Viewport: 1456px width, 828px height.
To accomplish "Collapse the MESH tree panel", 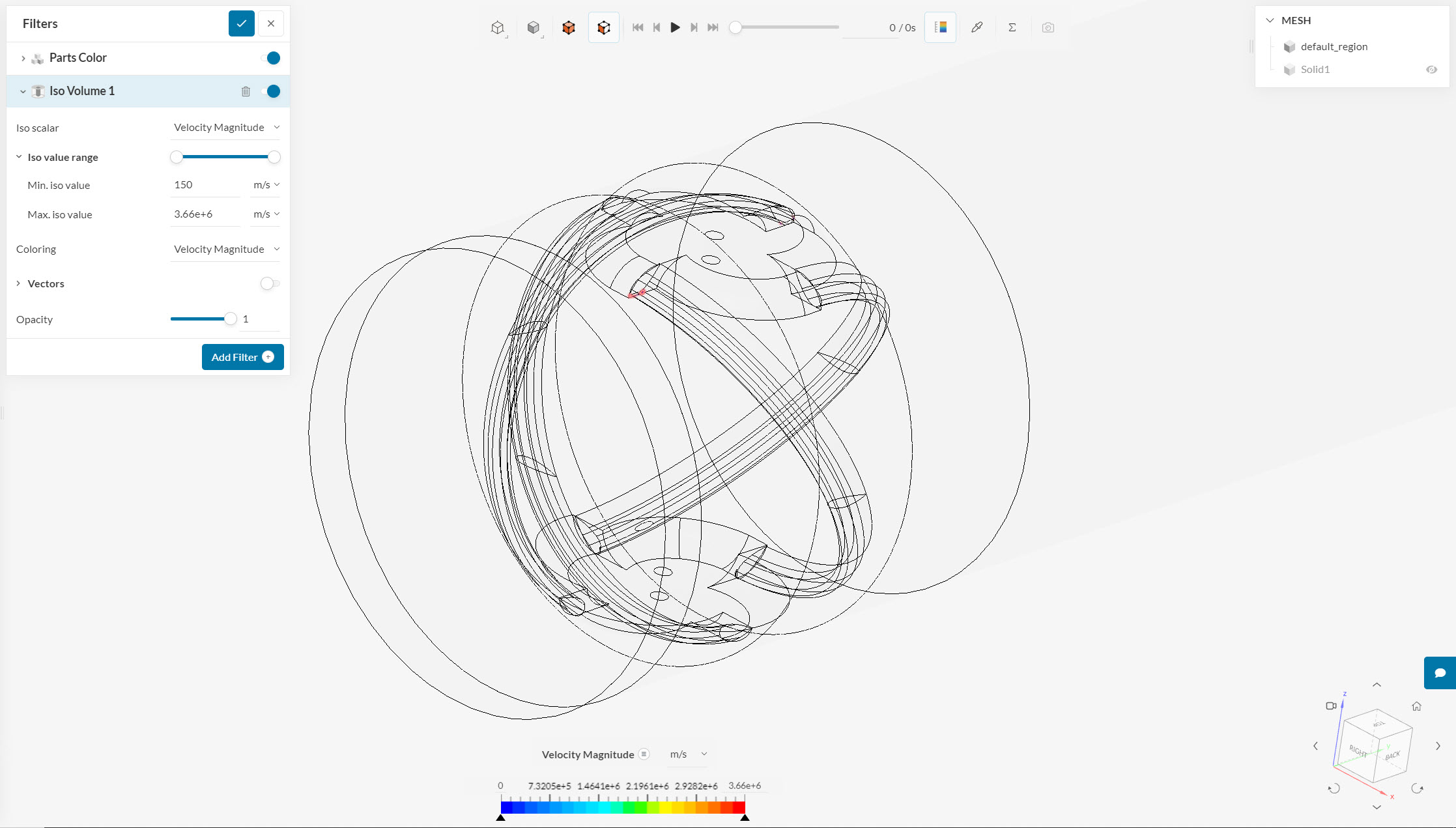I will pyautogui.click(x=1270, y=20).
